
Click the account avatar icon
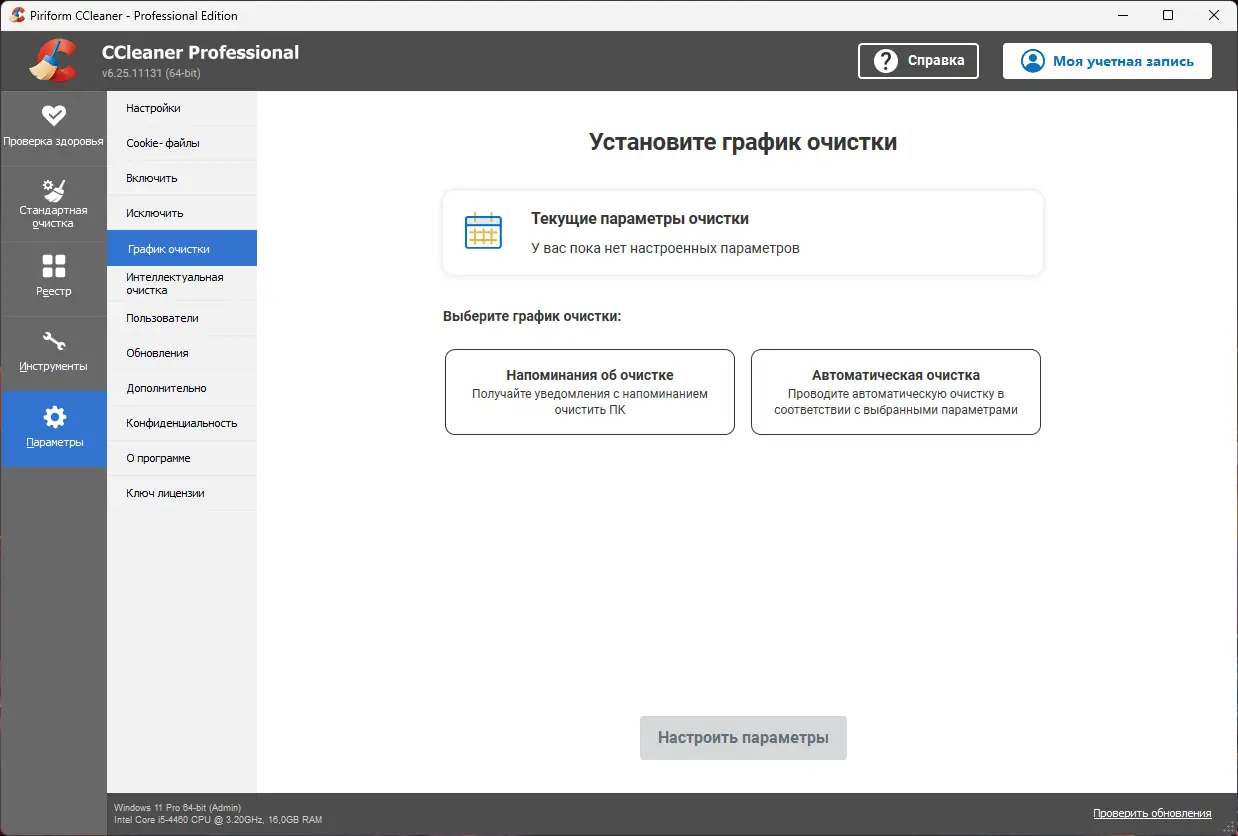pyautogui.click(x=1031, y=61)
